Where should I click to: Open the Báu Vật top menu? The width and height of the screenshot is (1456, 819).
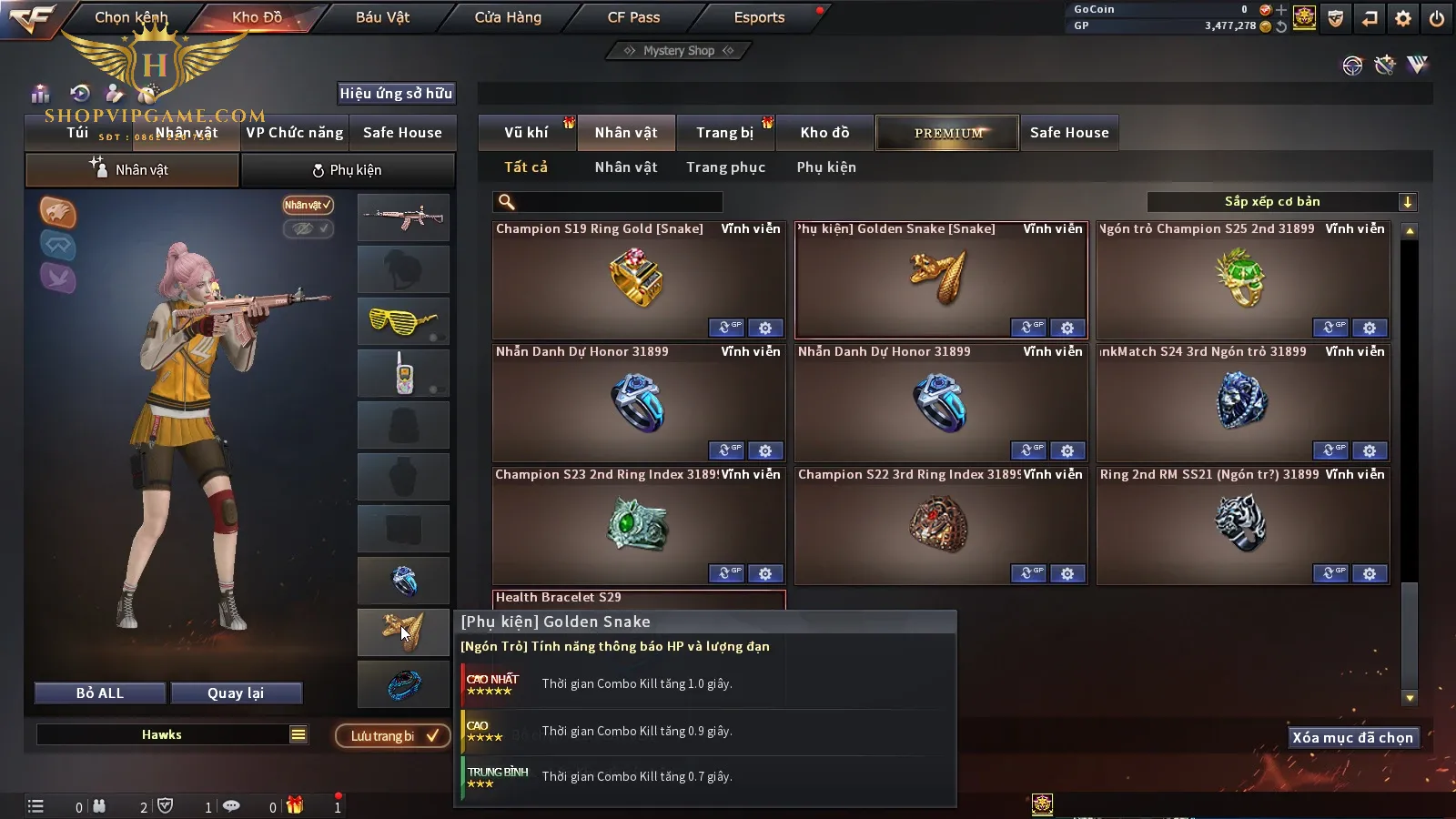[382, 17]
